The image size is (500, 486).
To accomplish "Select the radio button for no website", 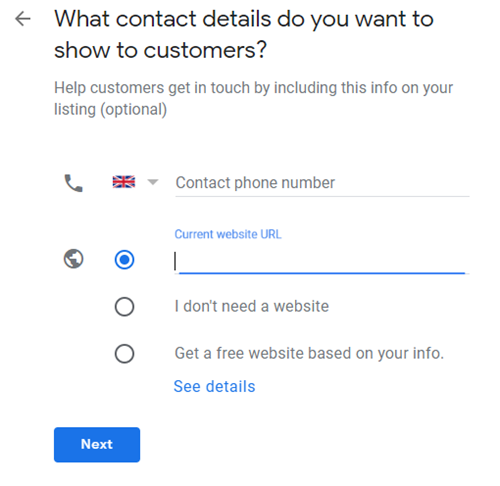I will pyautogui.click(x=124, y=306).
